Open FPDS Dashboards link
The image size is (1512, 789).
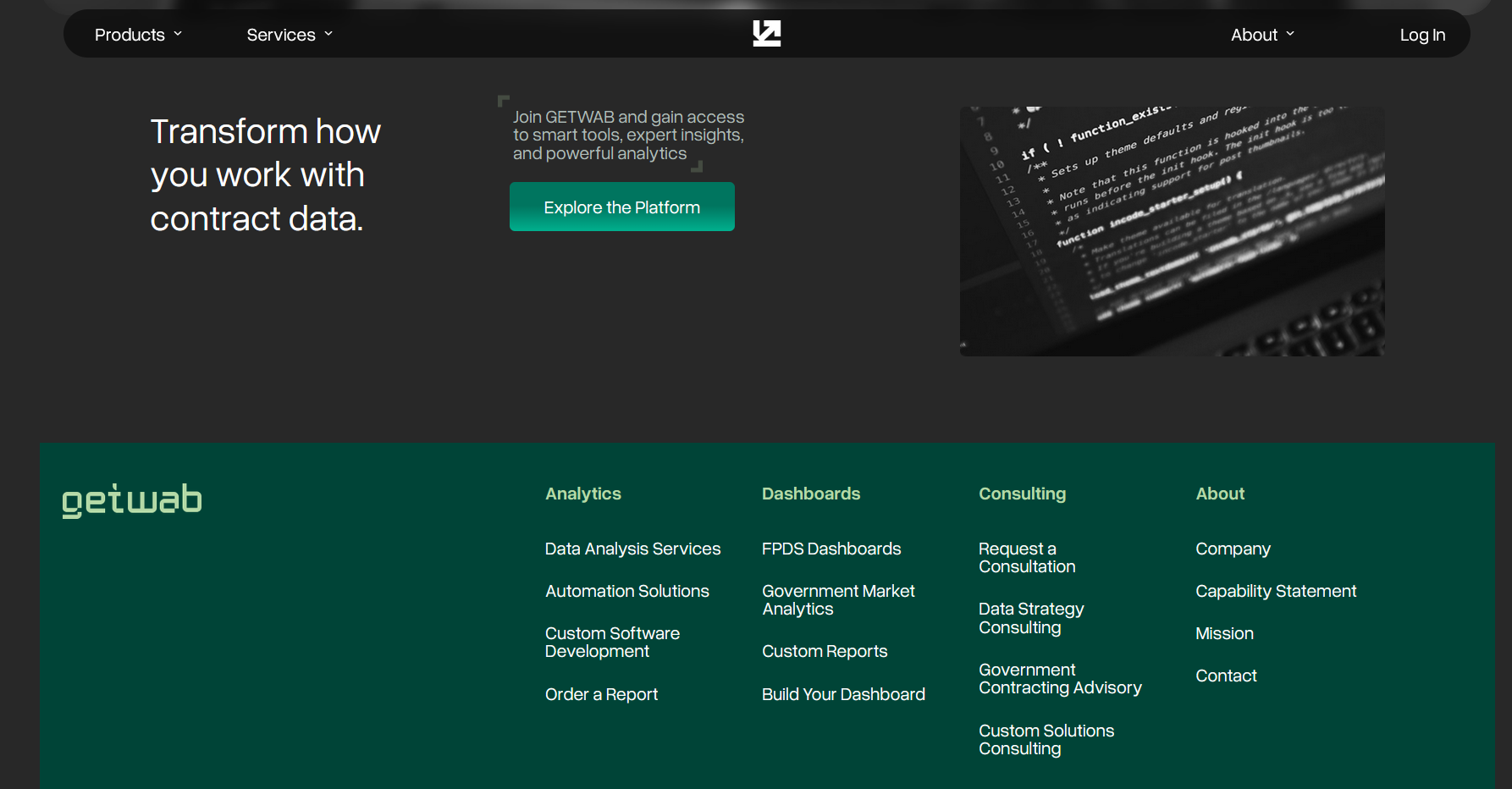pos(831,549)
